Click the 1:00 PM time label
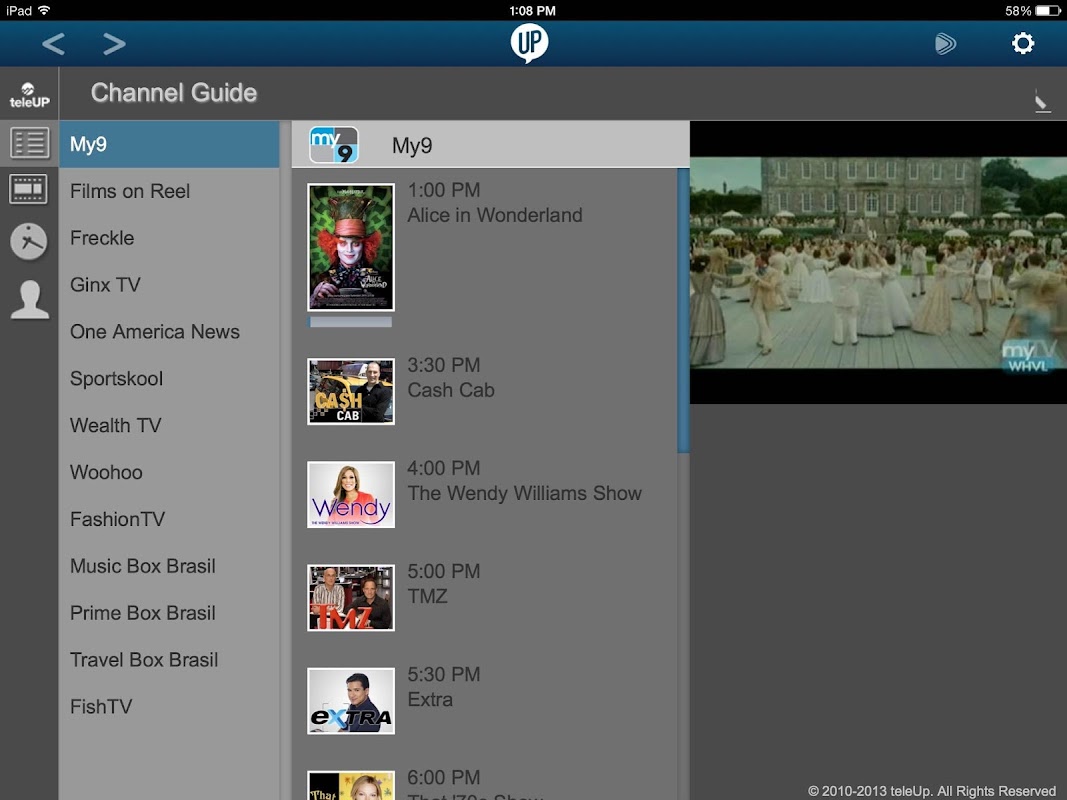 [444, 190]
